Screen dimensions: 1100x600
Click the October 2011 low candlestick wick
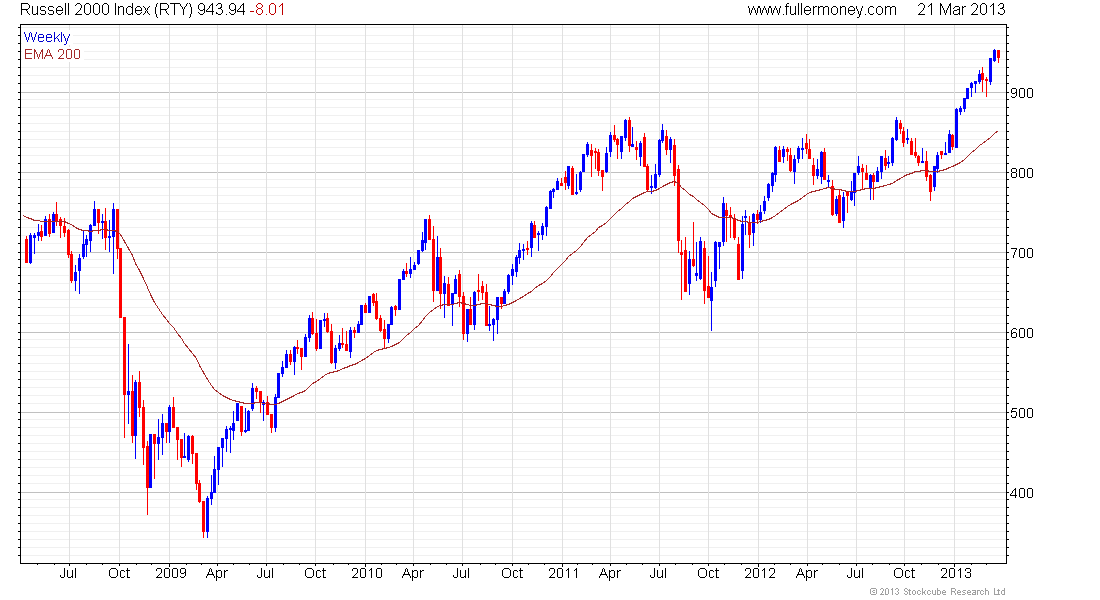click(711, 316)
